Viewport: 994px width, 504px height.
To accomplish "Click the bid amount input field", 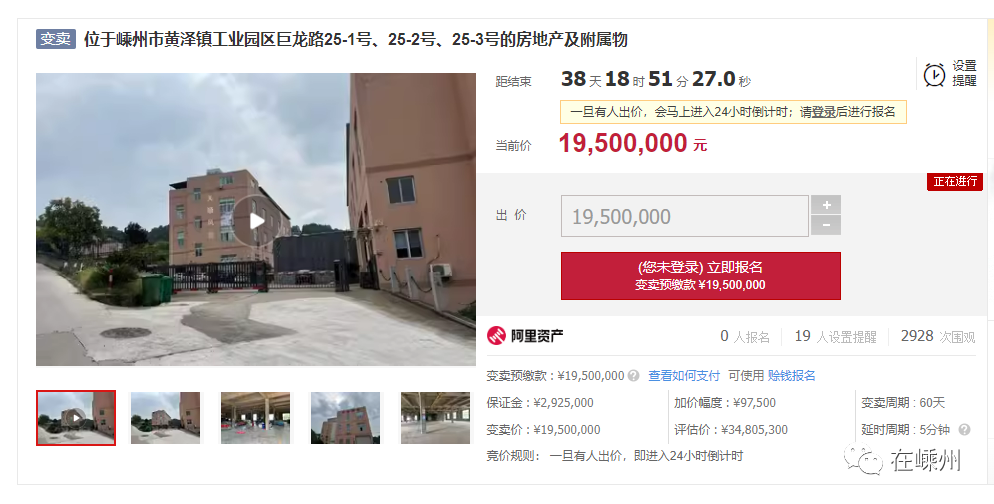I will (685, 216).
